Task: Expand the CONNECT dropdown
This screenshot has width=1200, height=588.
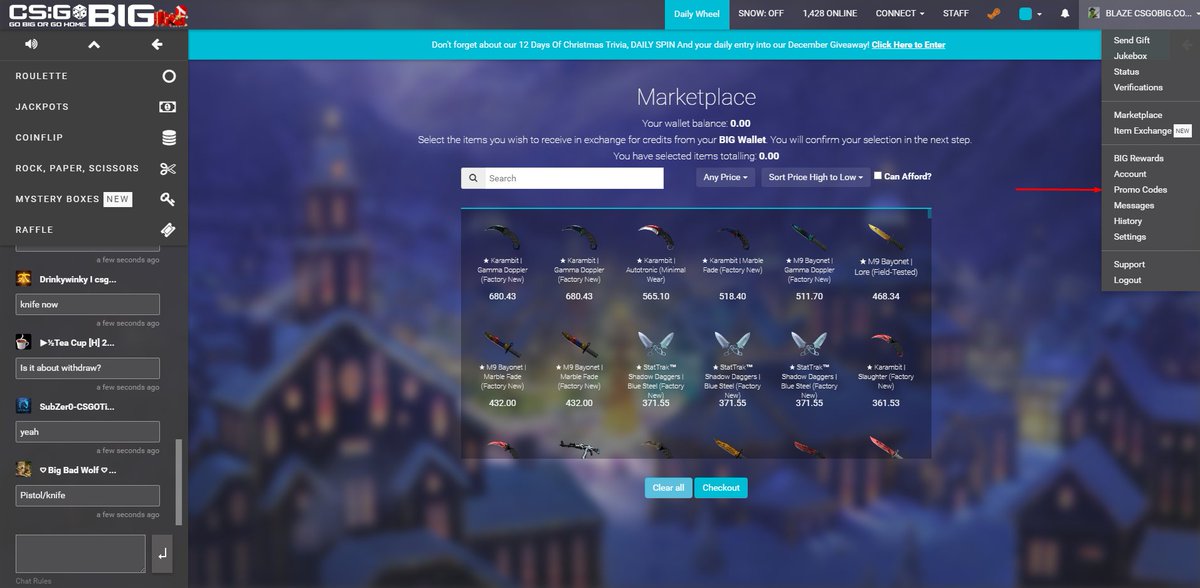Action: click(899, 14)
